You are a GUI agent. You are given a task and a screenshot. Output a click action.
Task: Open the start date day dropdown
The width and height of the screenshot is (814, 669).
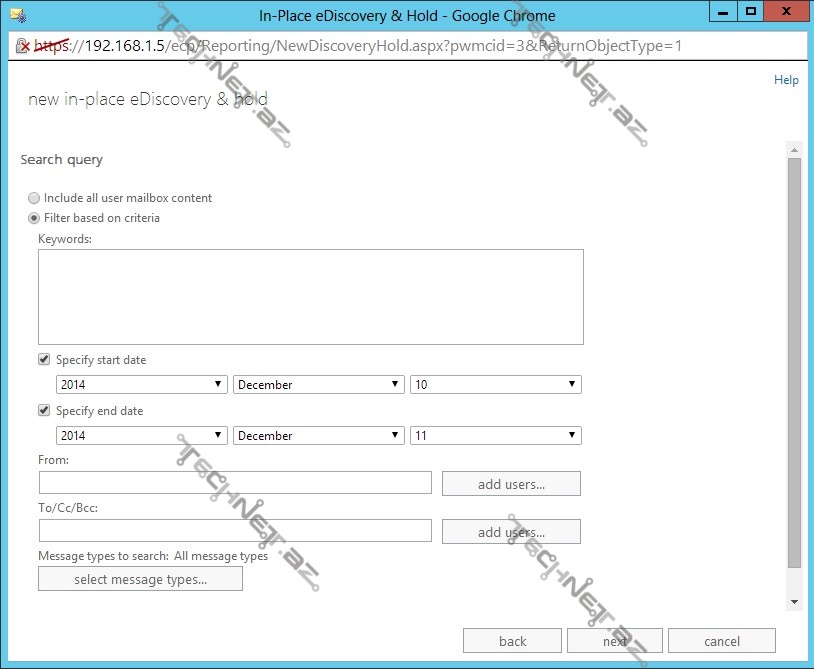495,385
